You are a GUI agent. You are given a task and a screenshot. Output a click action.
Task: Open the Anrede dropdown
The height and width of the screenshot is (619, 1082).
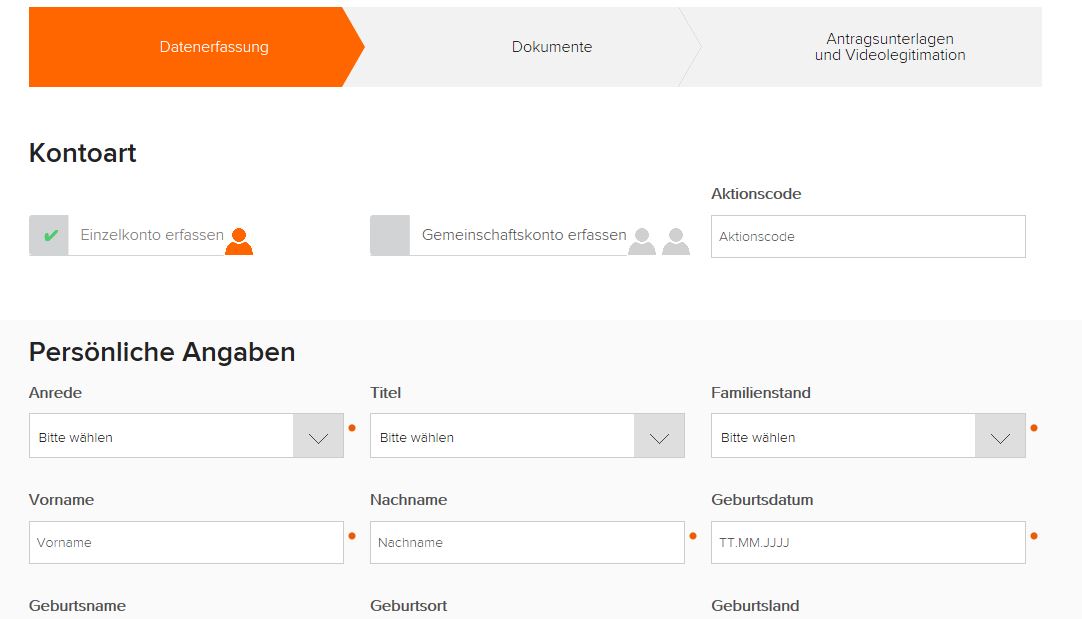(186, 435)
